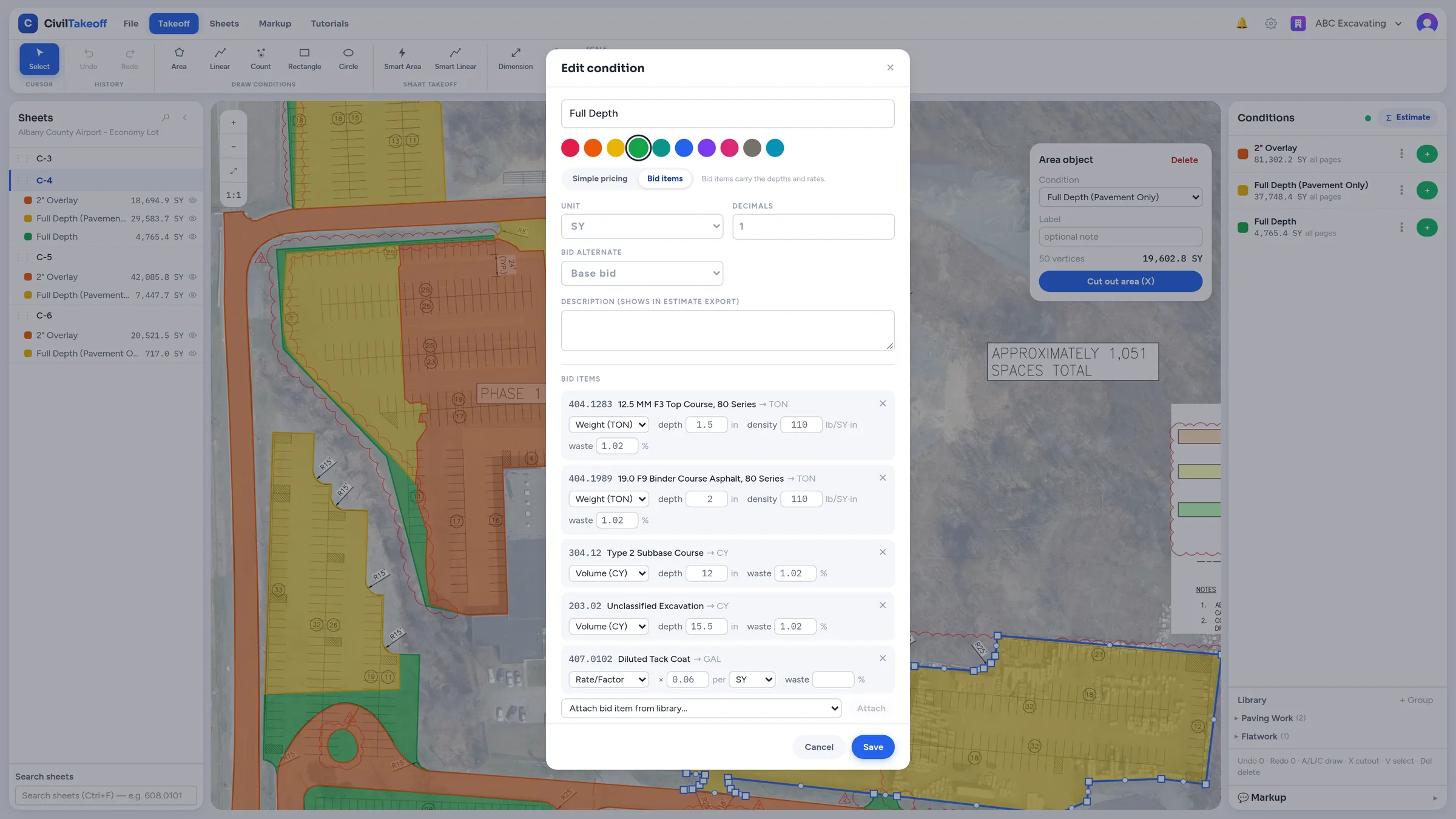Open the UNIT dropdown showing SY
This screenshot has width=1456, height=819.
642,226
